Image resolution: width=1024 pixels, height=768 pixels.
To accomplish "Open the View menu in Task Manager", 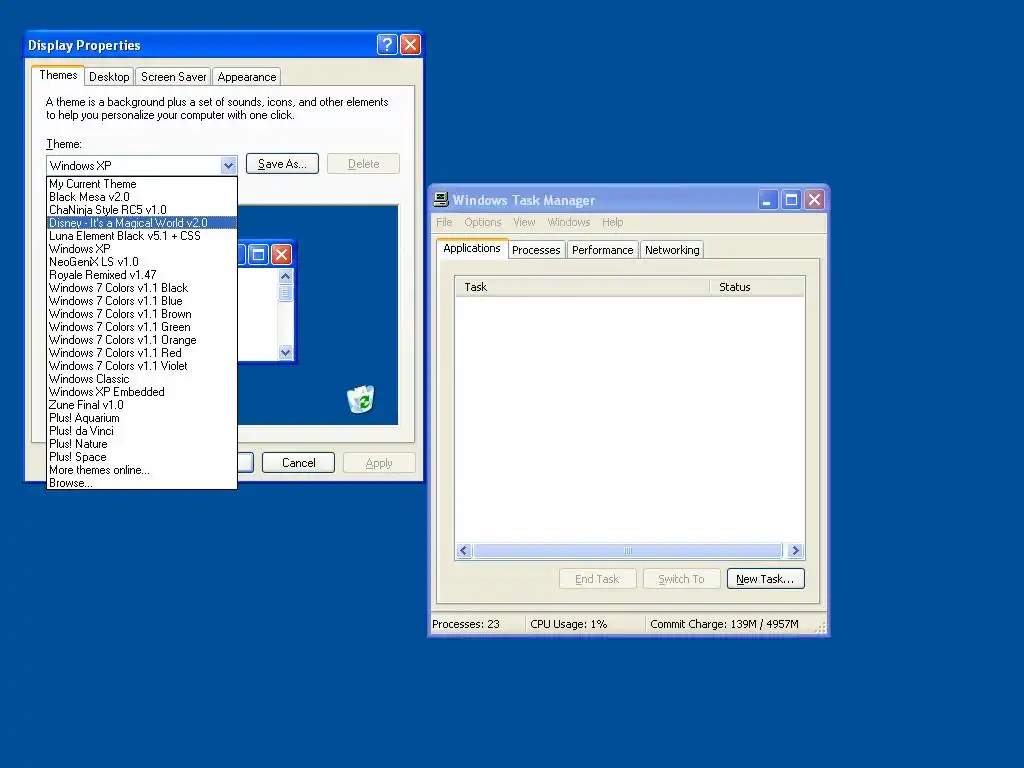I will click(x=524, y=222).
